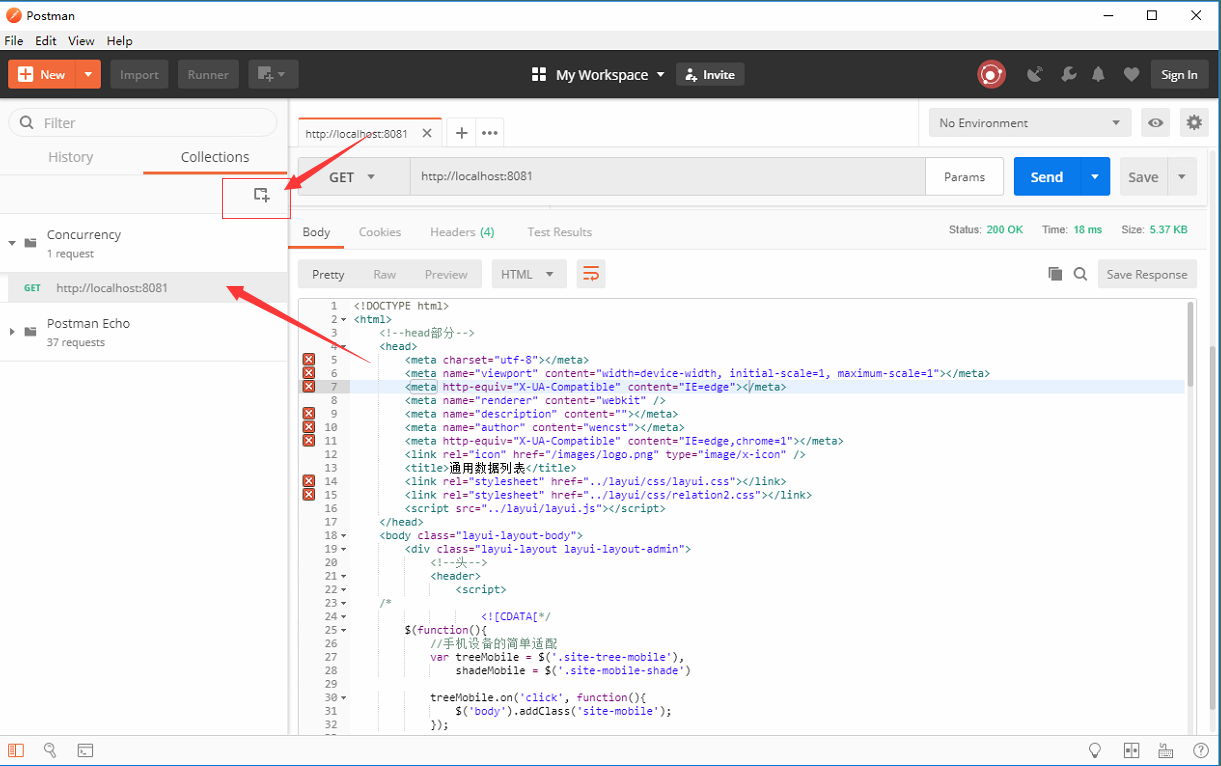Open the Postman console icon
Screen dimensions: 1221x766
pos(86,750)
